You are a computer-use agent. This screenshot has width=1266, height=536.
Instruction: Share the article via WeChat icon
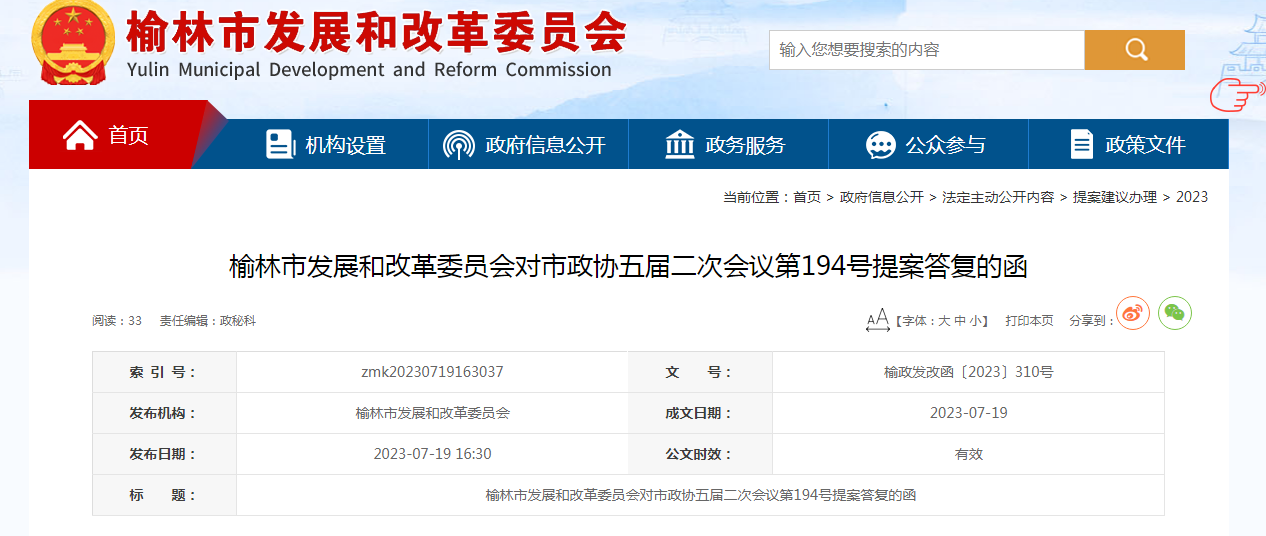click(x=1175, y=314)
